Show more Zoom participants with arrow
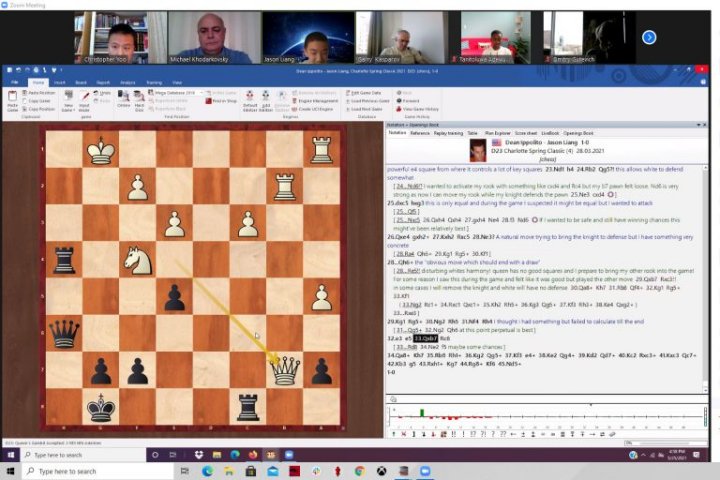The image size is (720, 480). (x=648, y=38)
